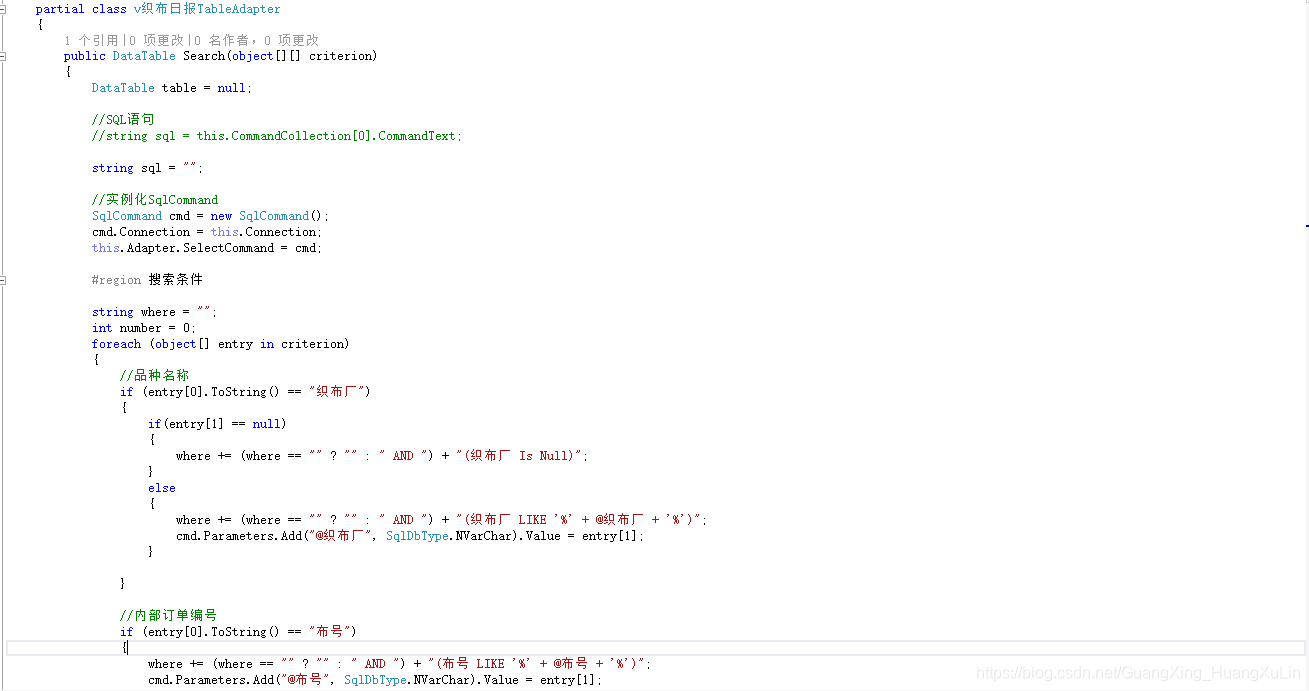Click the 'string sql = "";' line

(147, 168)
